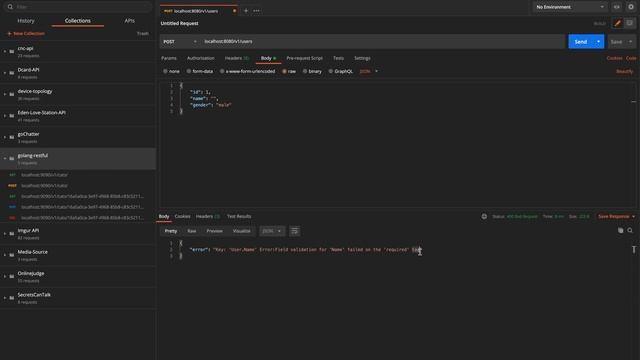The height and width of the screenshot is (360, 640).
Task: Open the request Headers tab
Action: pyautogui.click(x=237, y=58)
